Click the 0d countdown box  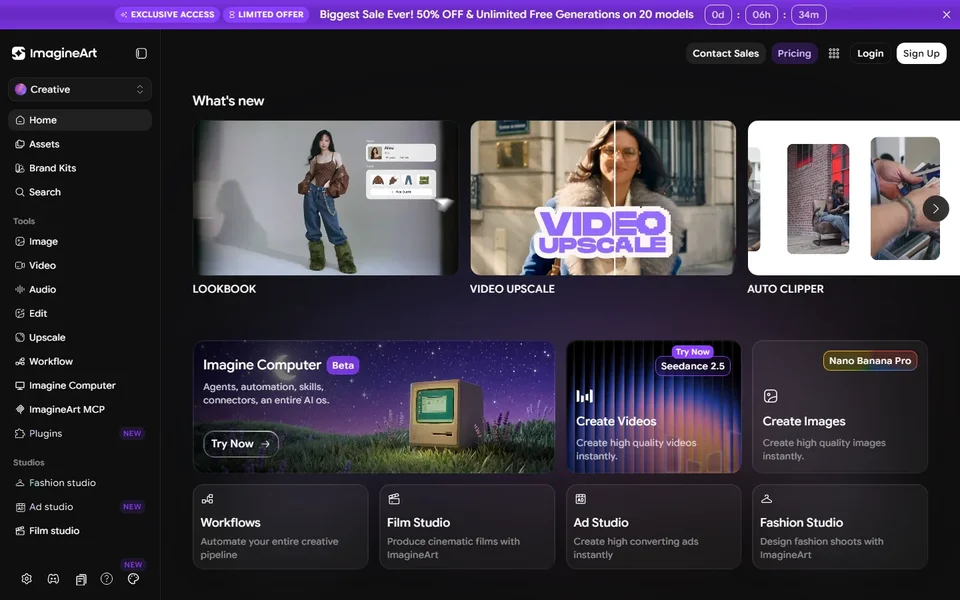tap(718, 15)
